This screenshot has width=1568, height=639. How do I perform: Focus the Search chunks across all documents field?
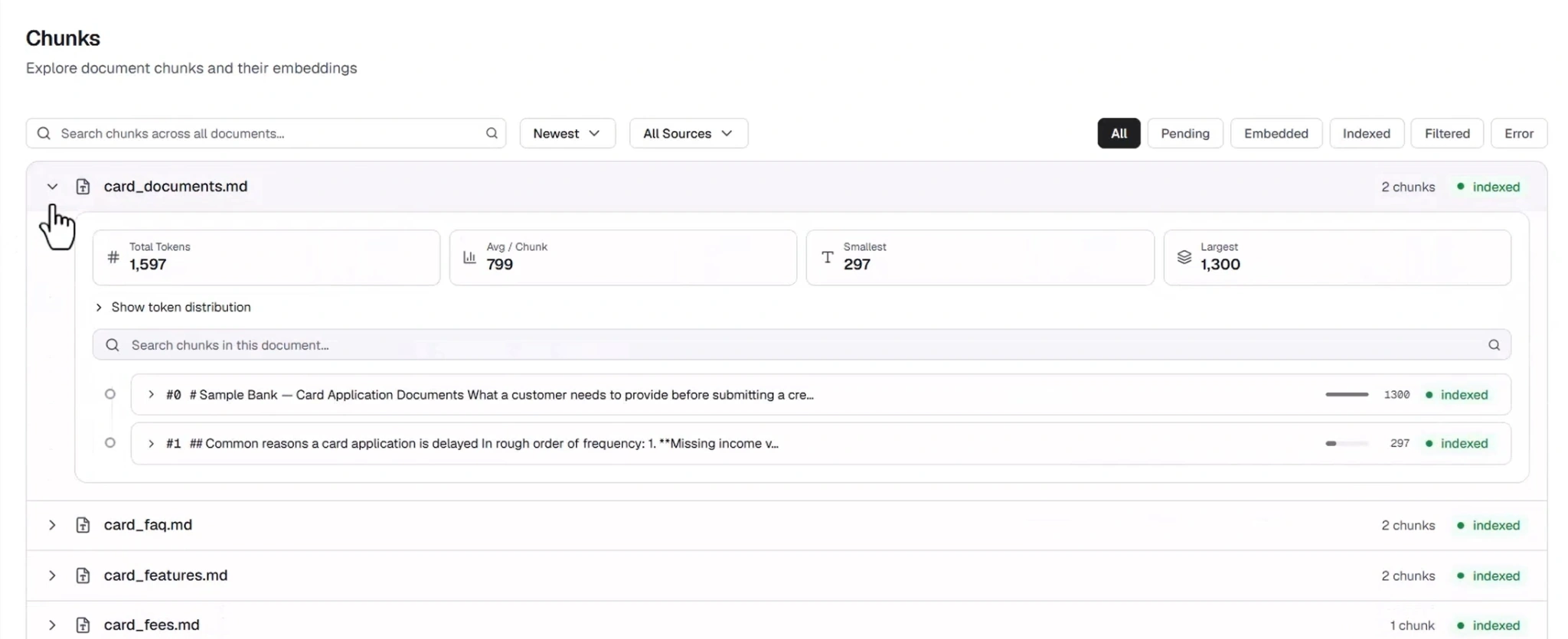point(266,133)
